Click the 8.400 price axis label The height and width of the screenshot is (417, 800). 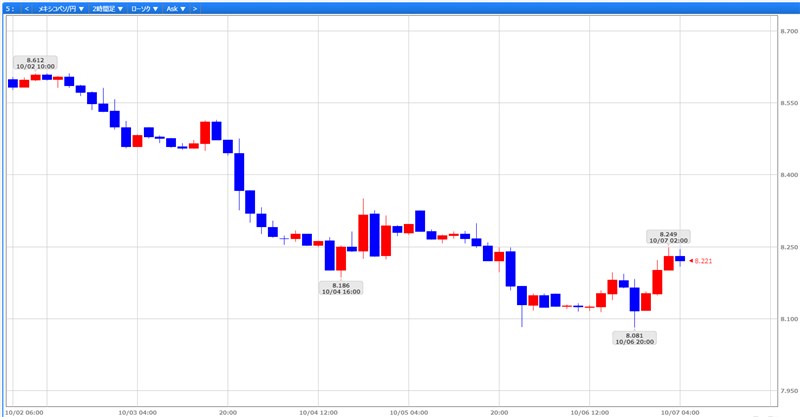click(x=787, y=175)
